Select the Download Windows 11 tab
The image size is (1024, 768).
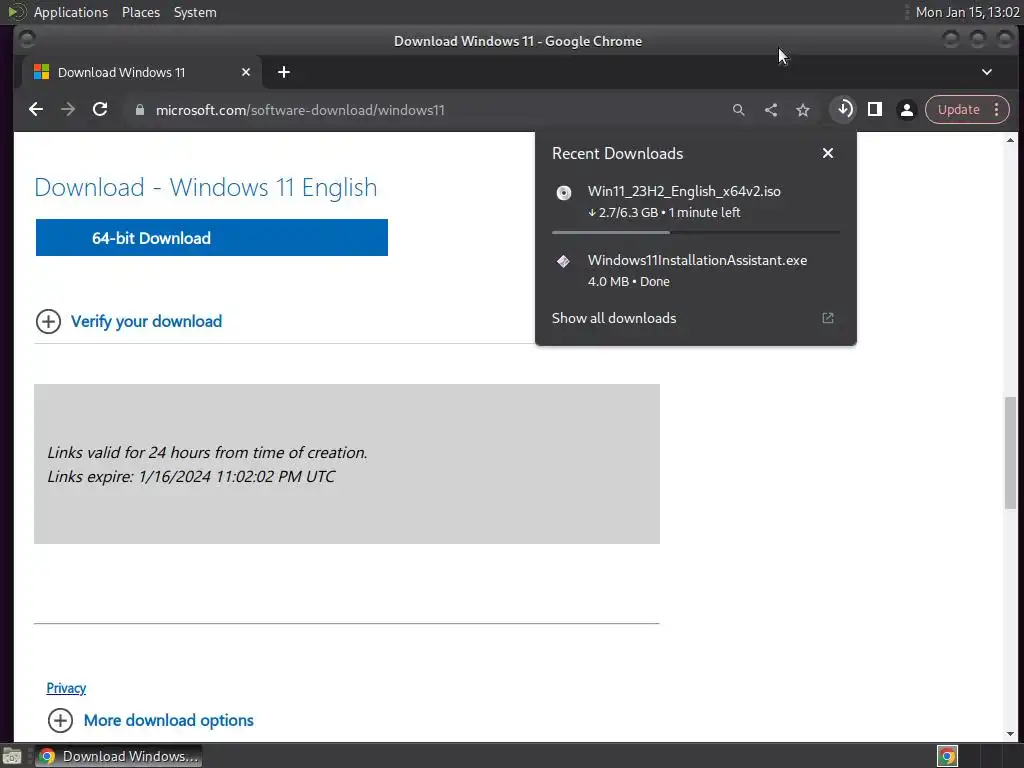(x=142, y=72)
